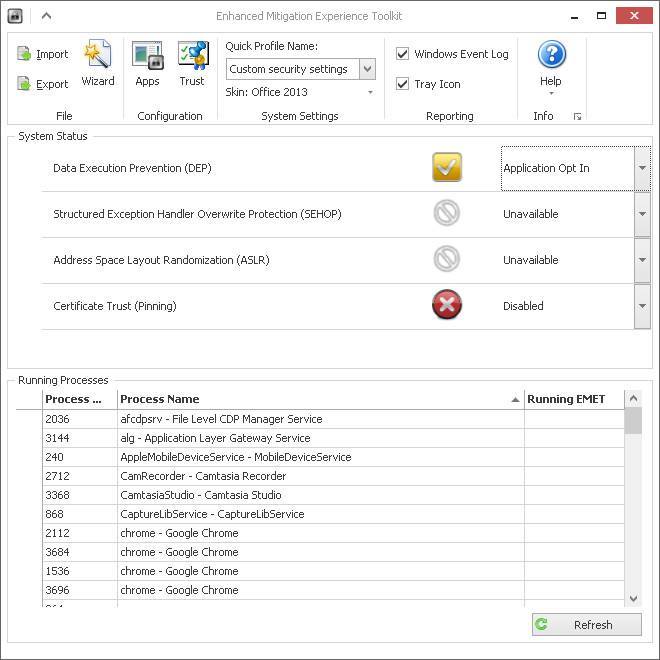Click the Import icon

pos(24,54)
